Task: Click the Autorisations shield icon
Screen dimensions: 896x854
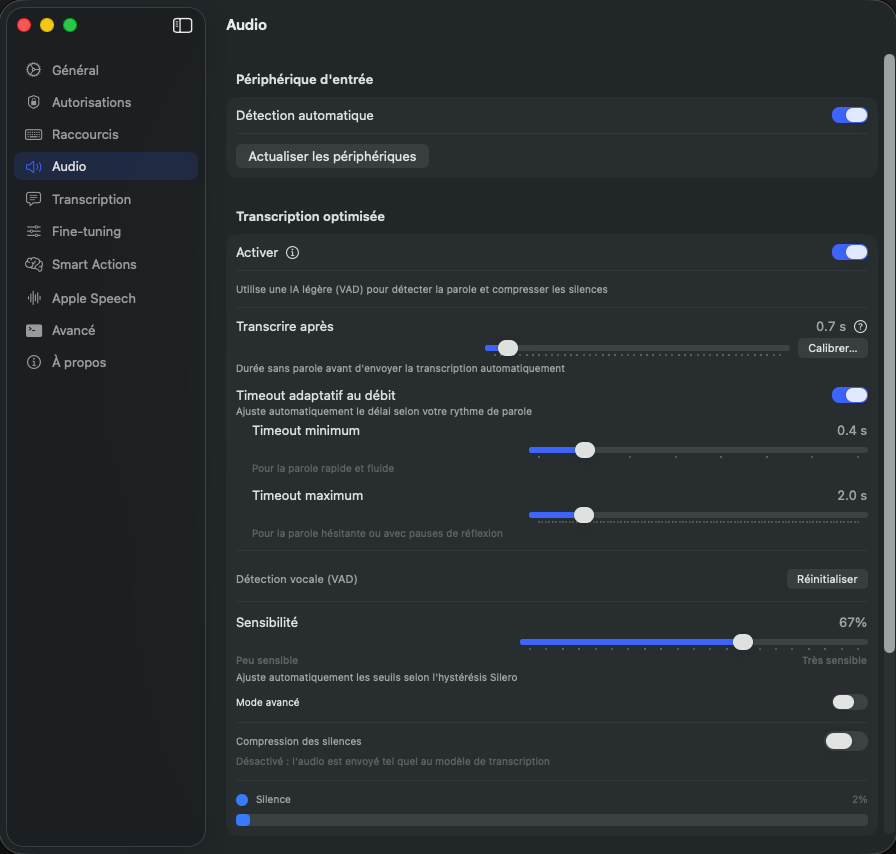Action: pyautogui.click(x=34, y=102)
